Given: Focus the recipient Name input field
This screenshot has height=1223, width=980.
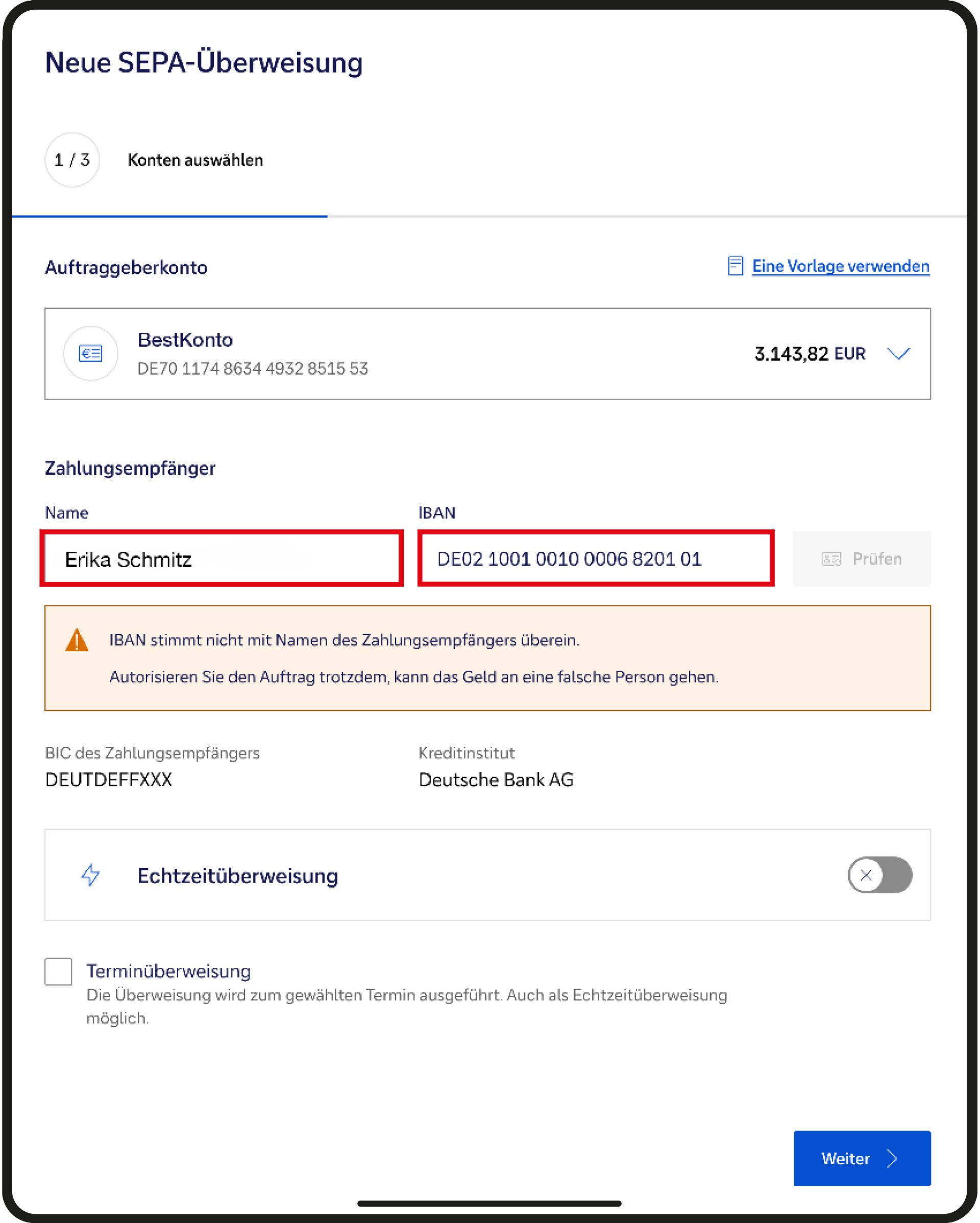Looking at the screenshot, I should click(x=221, y=559).
